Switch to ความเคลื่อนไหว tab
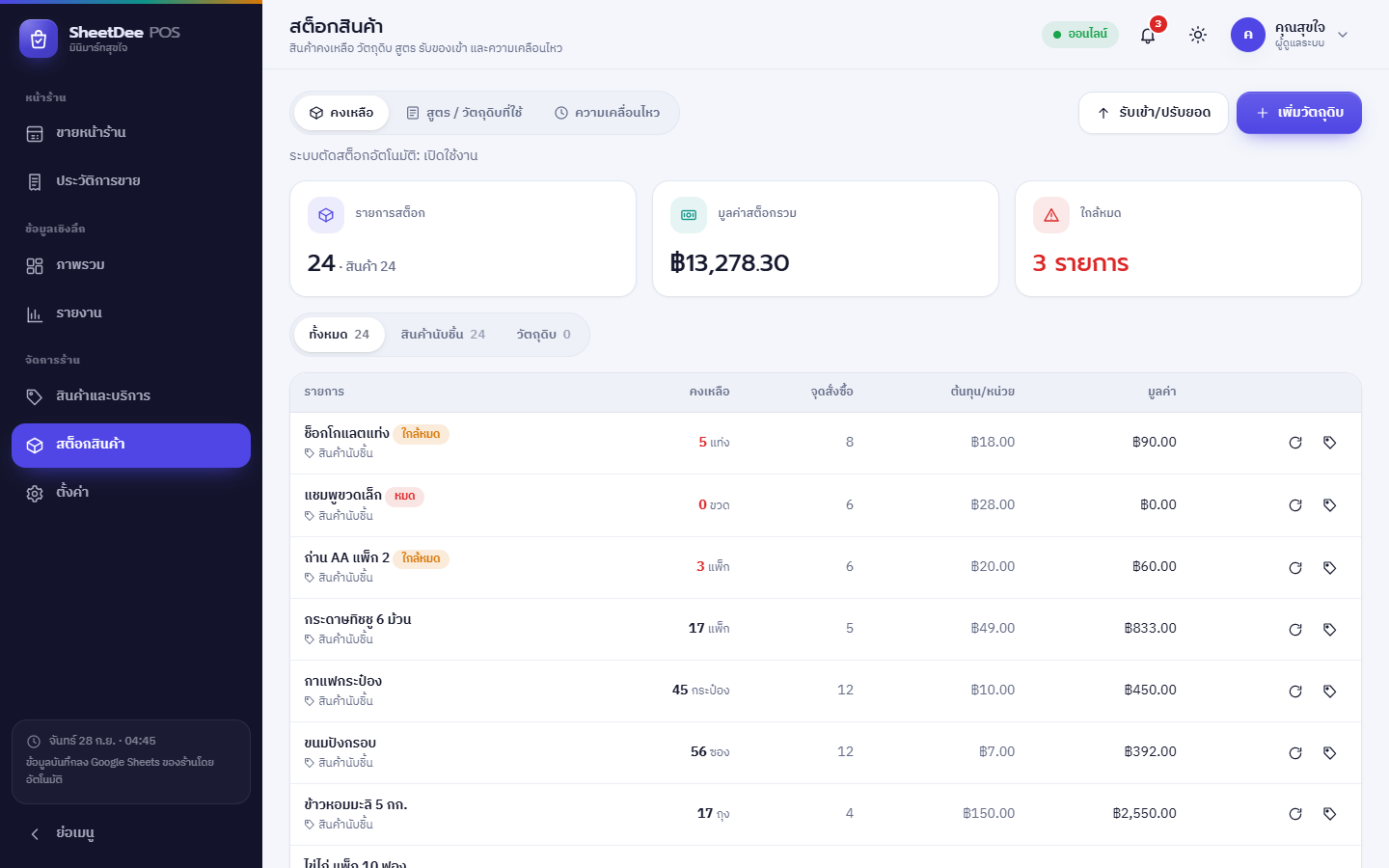 point(608,113)
